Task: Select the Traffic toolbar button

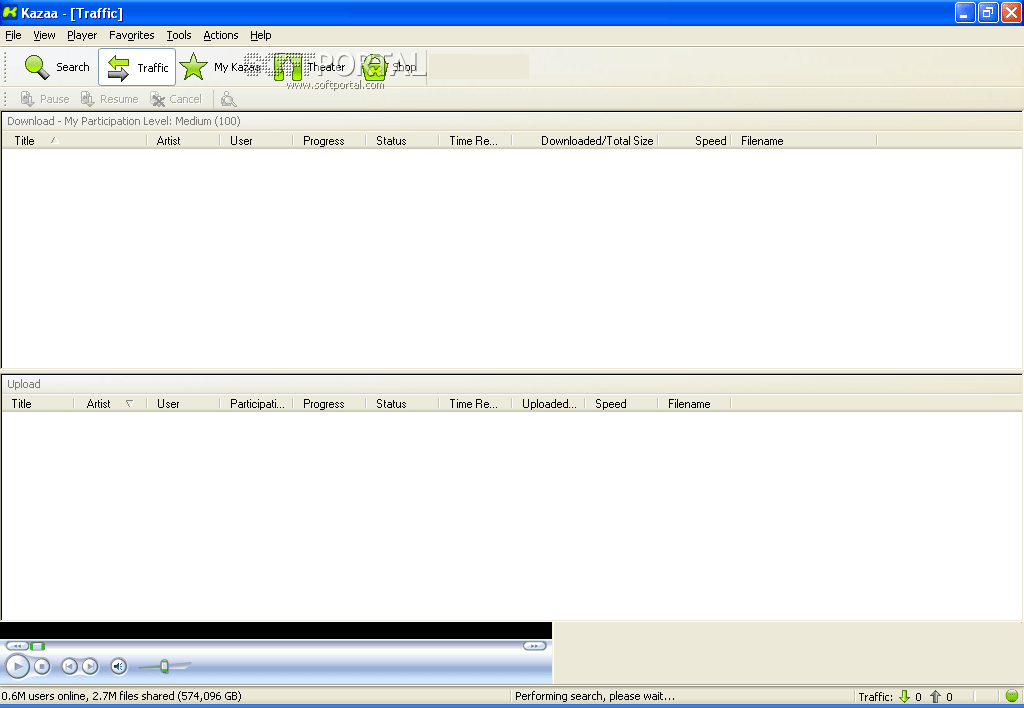Action: (137, 67)
